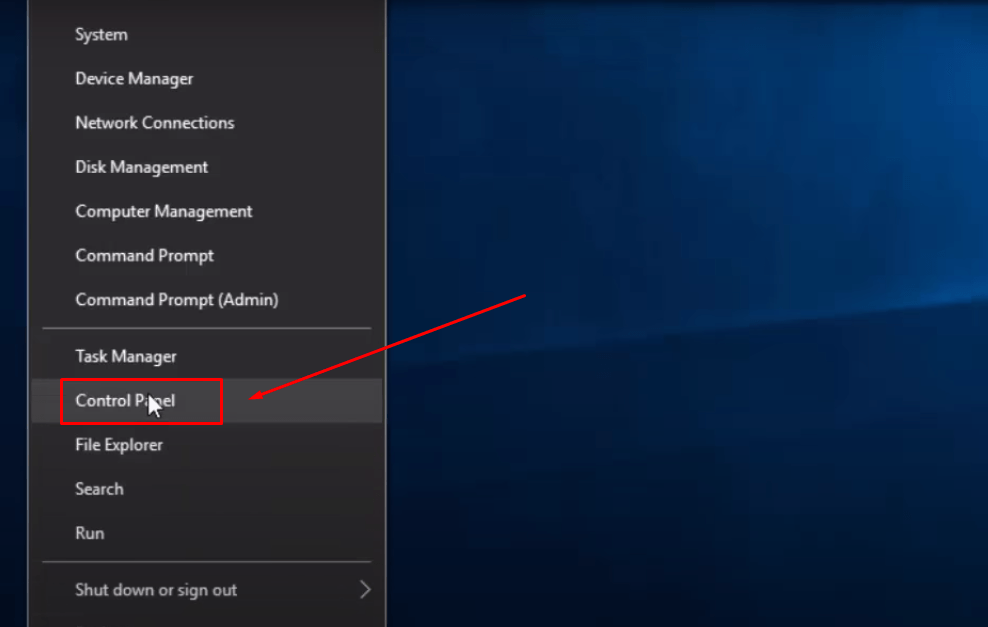The image size is (988, 627).
Task: Choose Command Prompt (Admin)
Action: coord(207,299)
